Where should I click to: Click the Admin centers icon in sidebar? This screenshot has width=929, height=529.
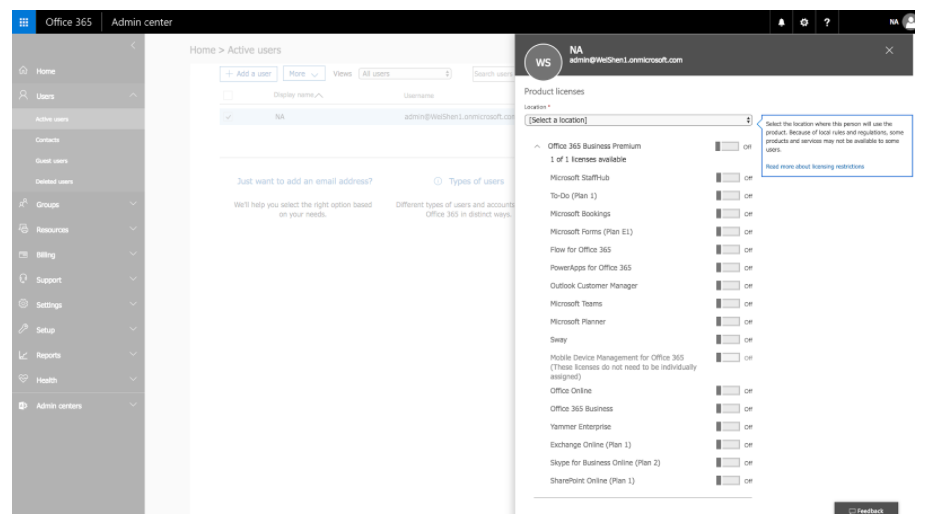tap(23, 405)
